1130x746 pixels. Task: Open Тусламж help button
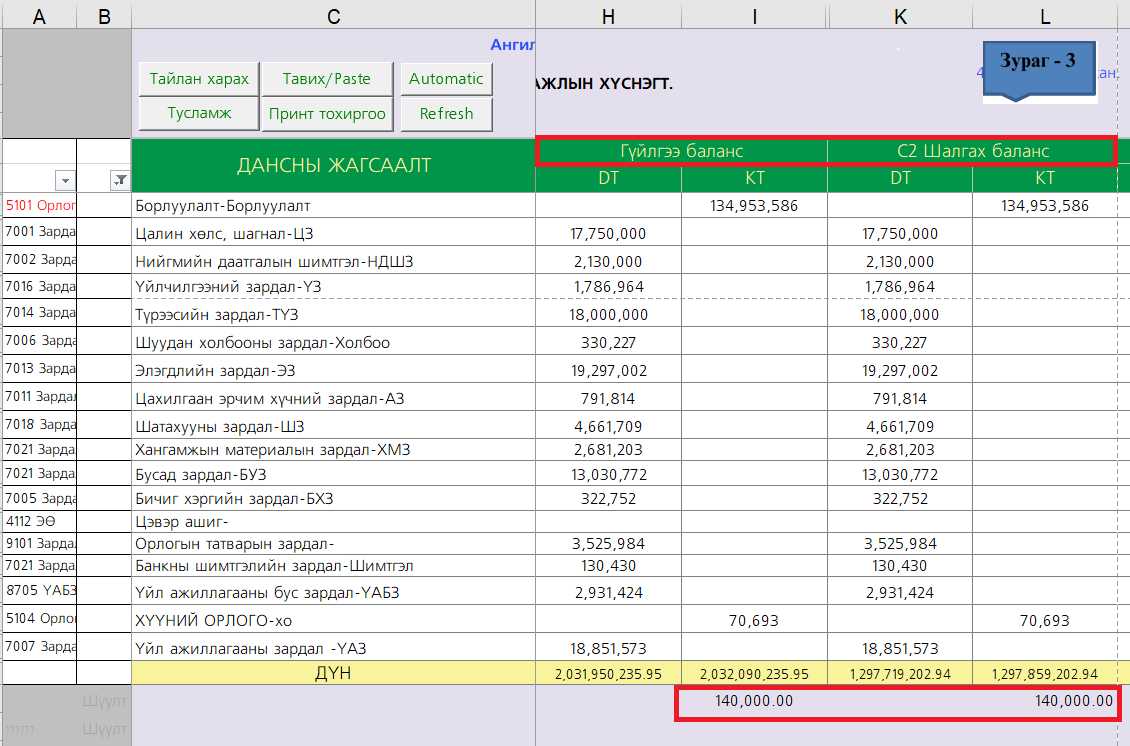point(199,113)
